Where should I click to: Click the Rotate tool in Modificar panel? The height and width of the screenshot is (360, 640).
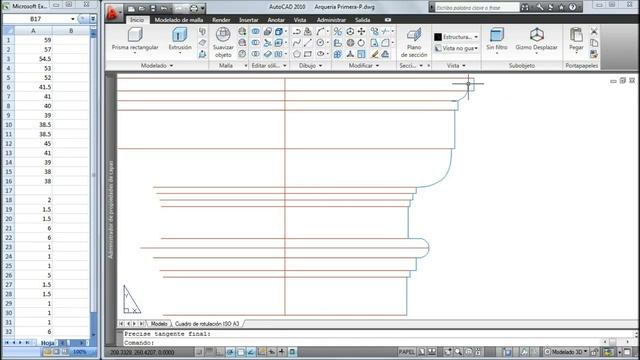[361, 42]
